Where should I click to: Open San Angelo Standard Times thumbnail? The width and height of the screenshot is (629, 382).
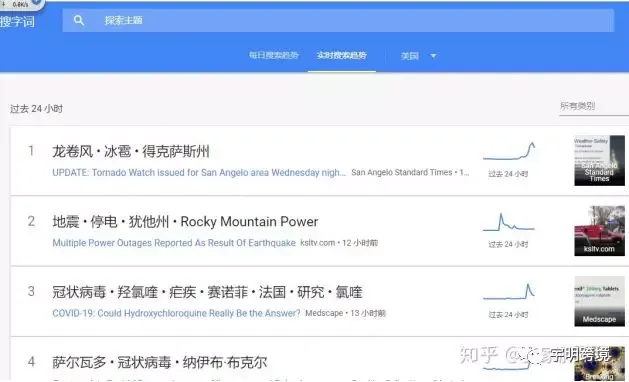click(x=599, y=161)
